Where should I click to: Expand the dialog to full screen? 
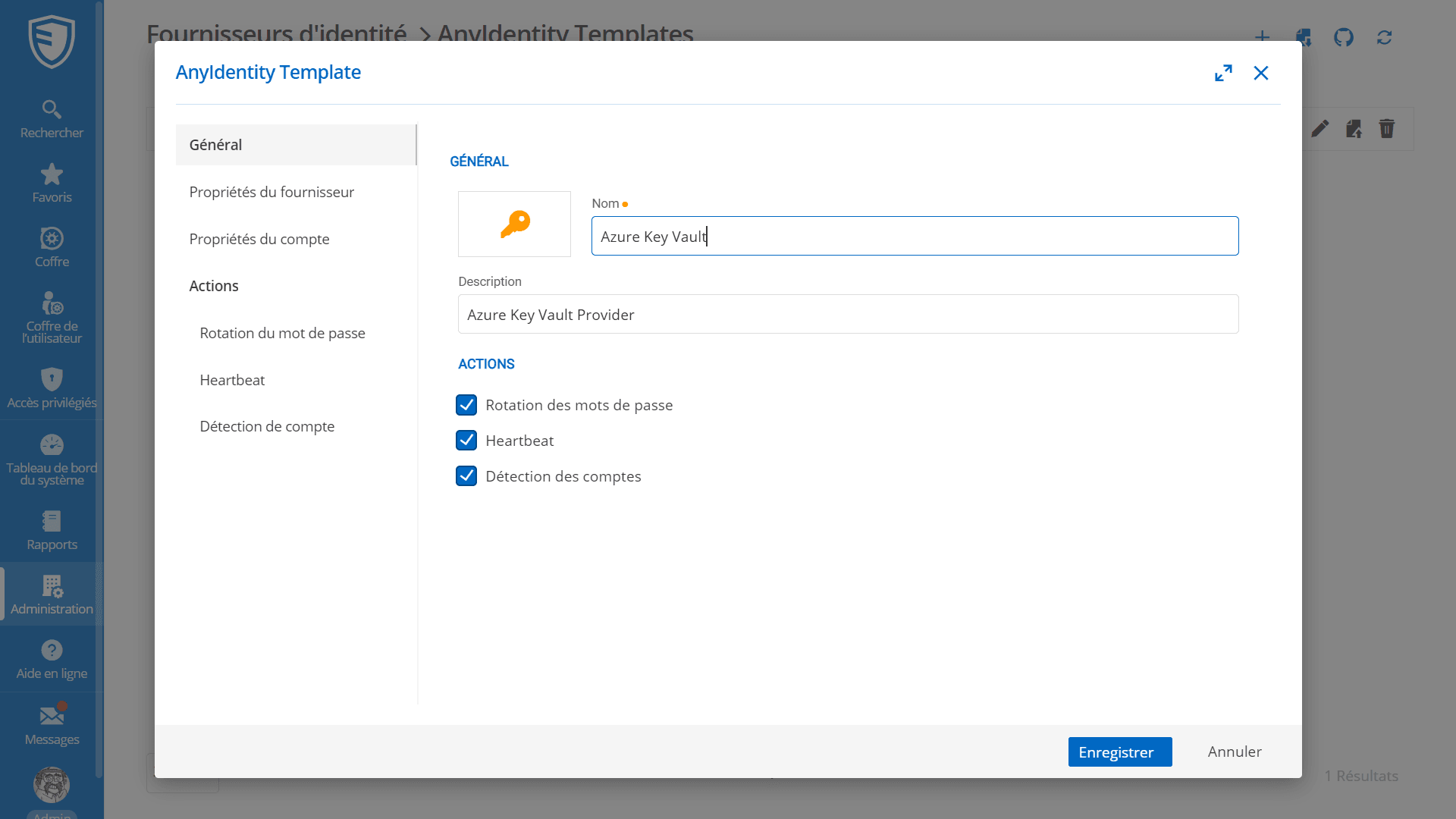pyautogui.click(x=1223, y=73)
